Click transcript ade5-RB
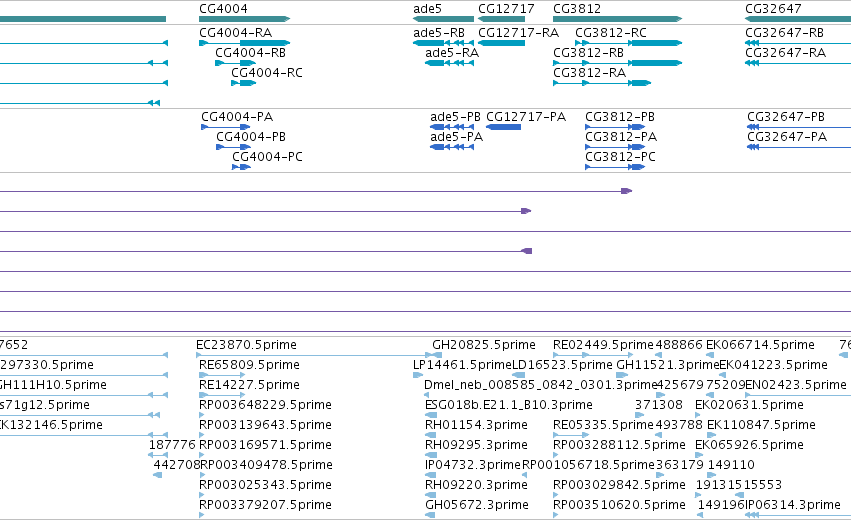Screen dimensions: 851x520 (x=439, y=33)
